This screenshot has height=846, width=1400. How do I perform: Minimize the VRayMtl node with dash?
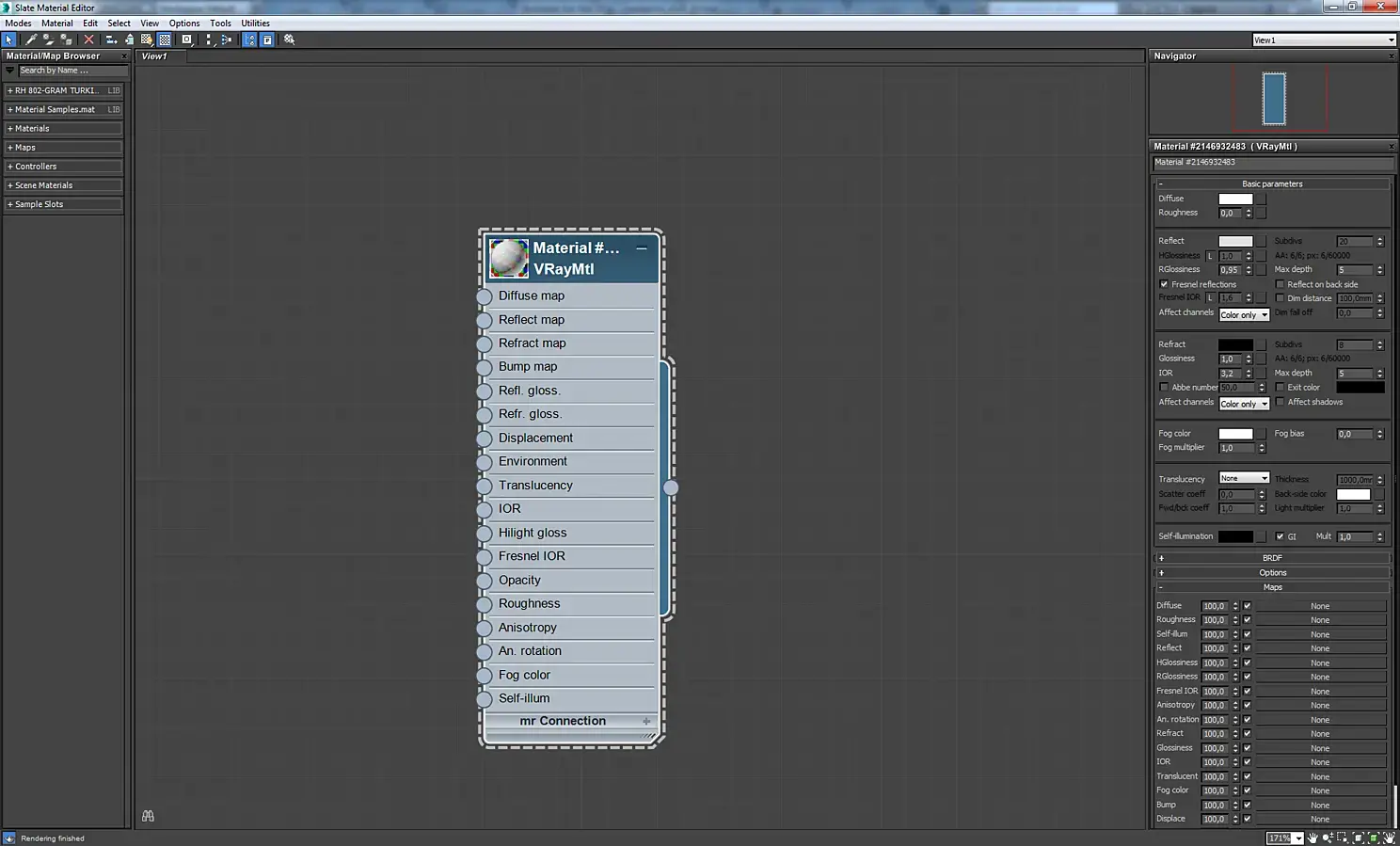pos(641,248)
